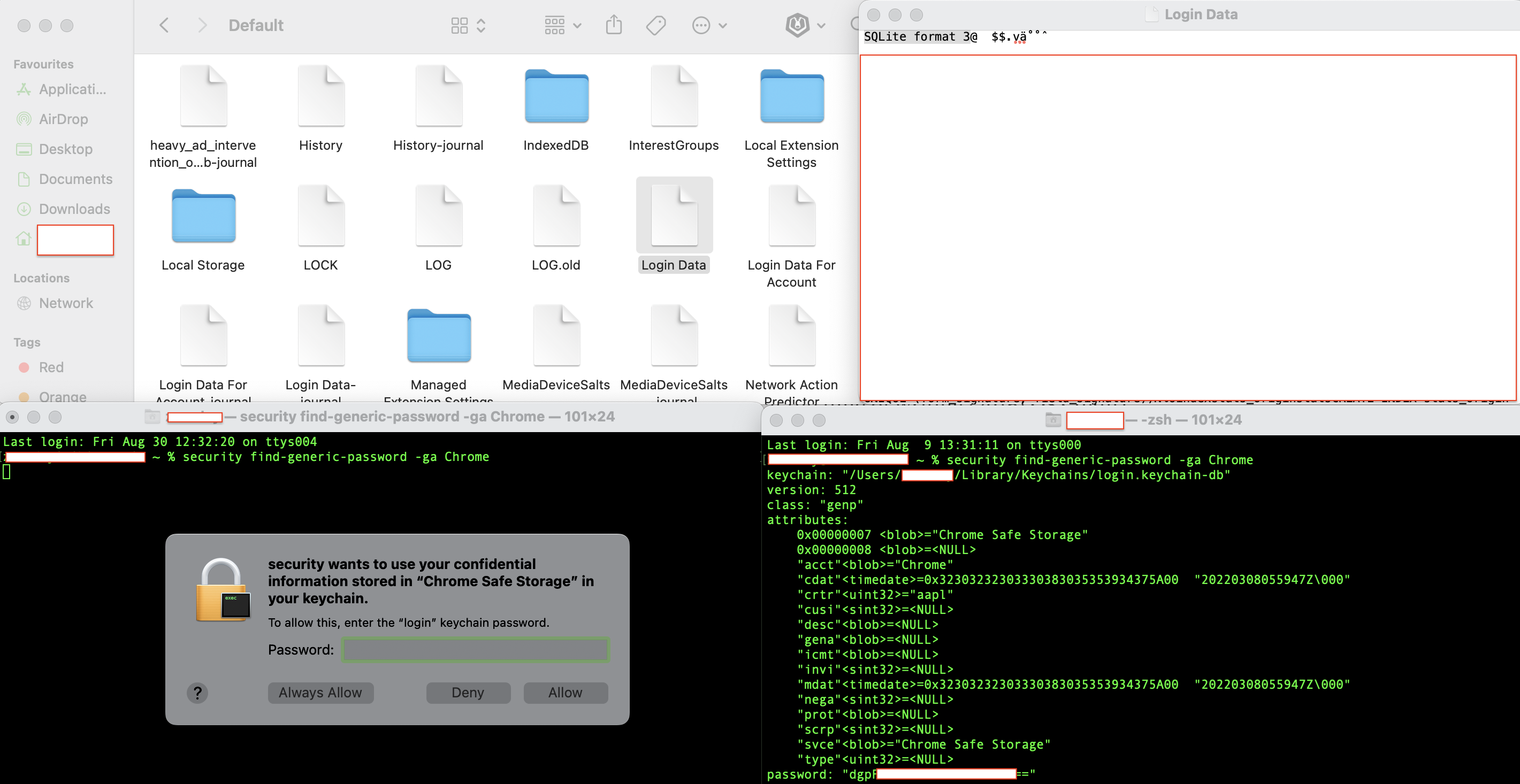The image size is (1520, 784).
Task: Select the History-journal file icon
Action: (x=438, y=96)
